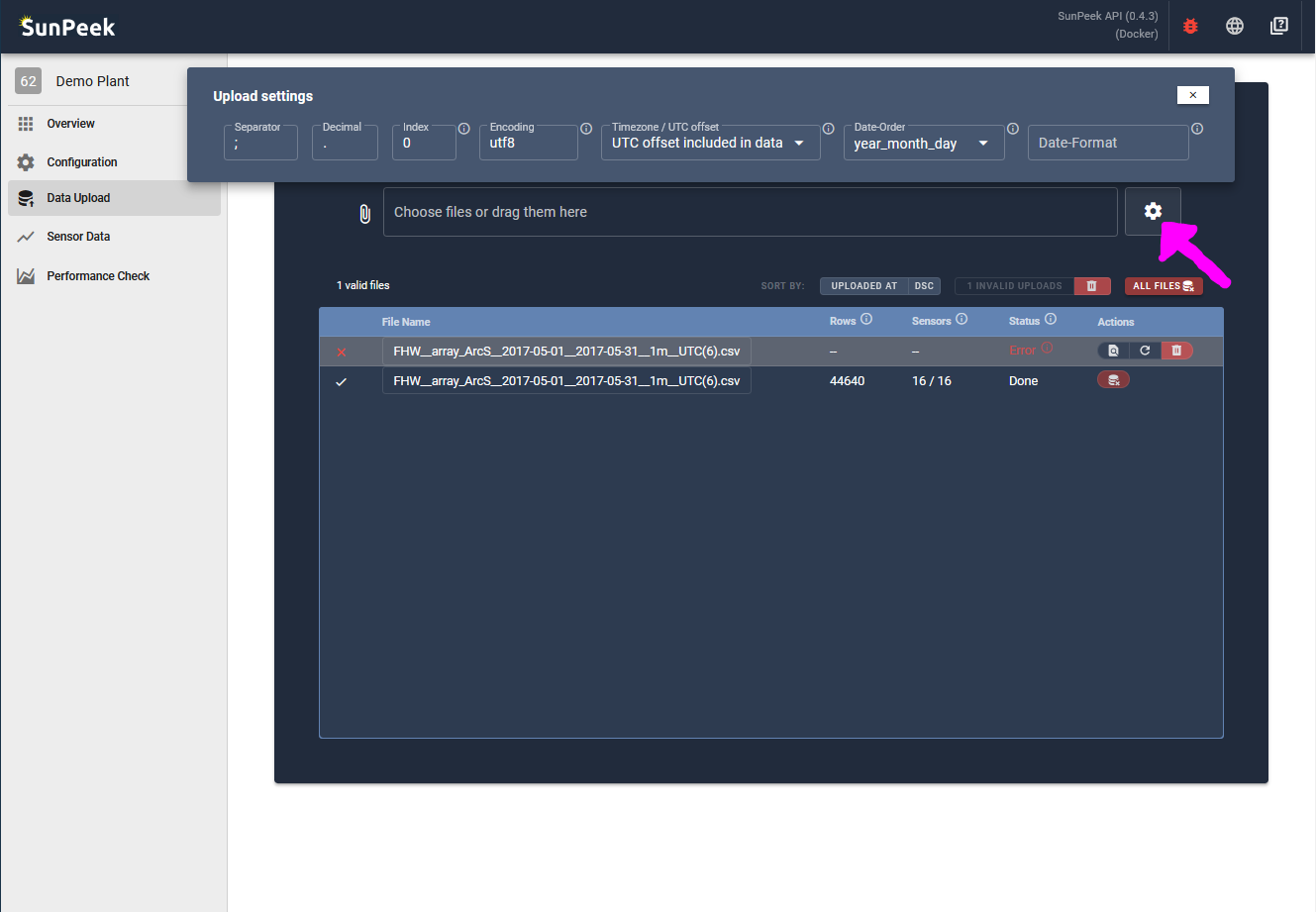1316x912 pixels.
Task: Delete the errored file row
Action: (1176, 351)
